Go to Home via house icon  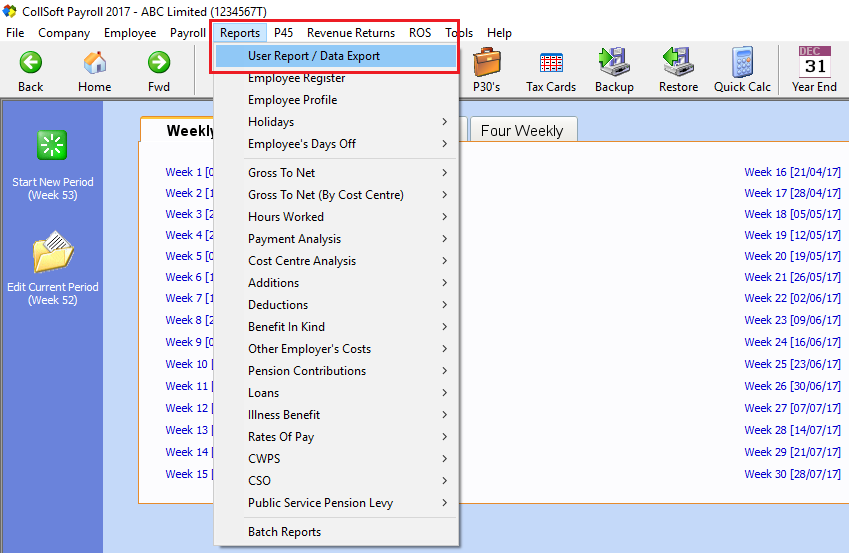[x=95, y=63]
